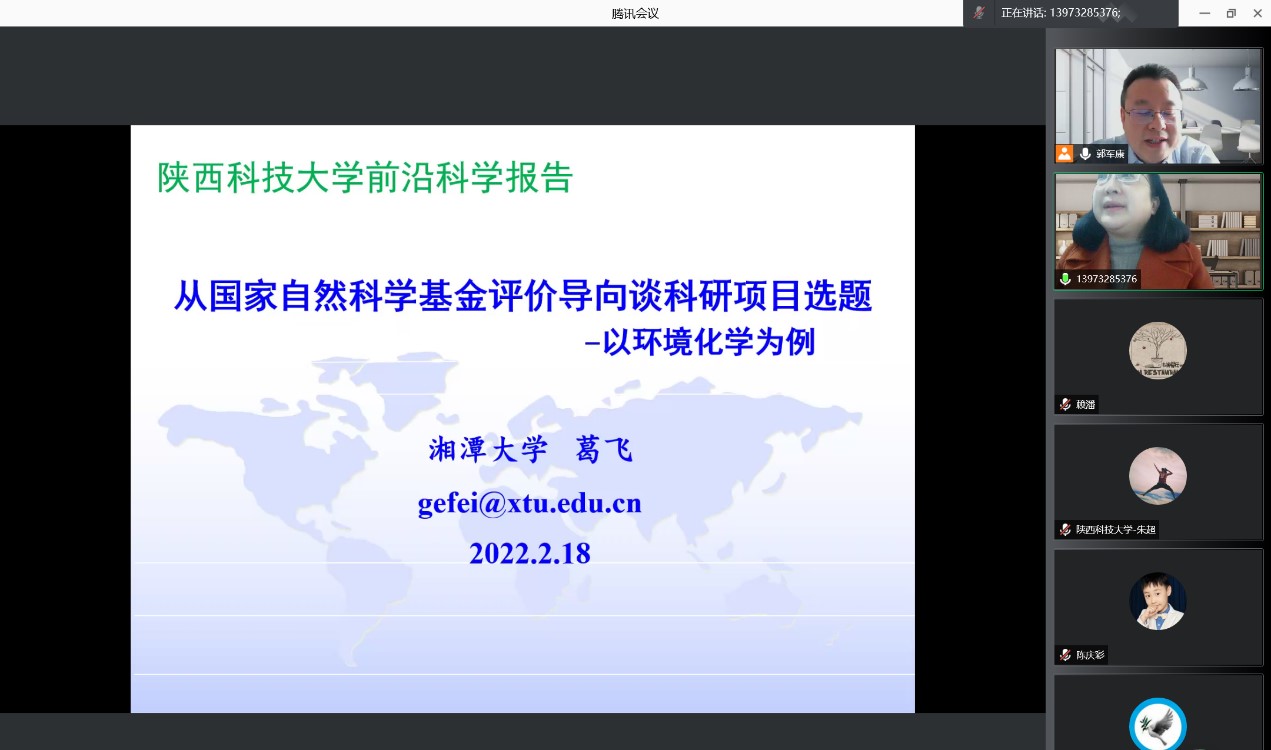This screenshot has height=750, width=1271.
Task: Click muted mic icon beside 陕西科技大学-朱超
Action: [1066, 530]
